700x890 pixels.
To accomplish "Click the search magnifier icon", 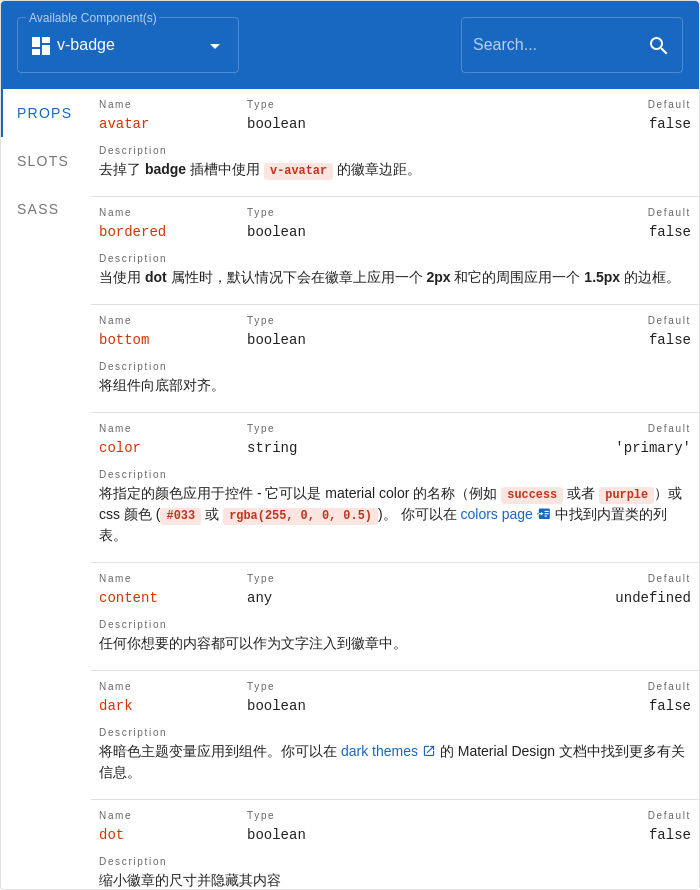I will point(659,45).
